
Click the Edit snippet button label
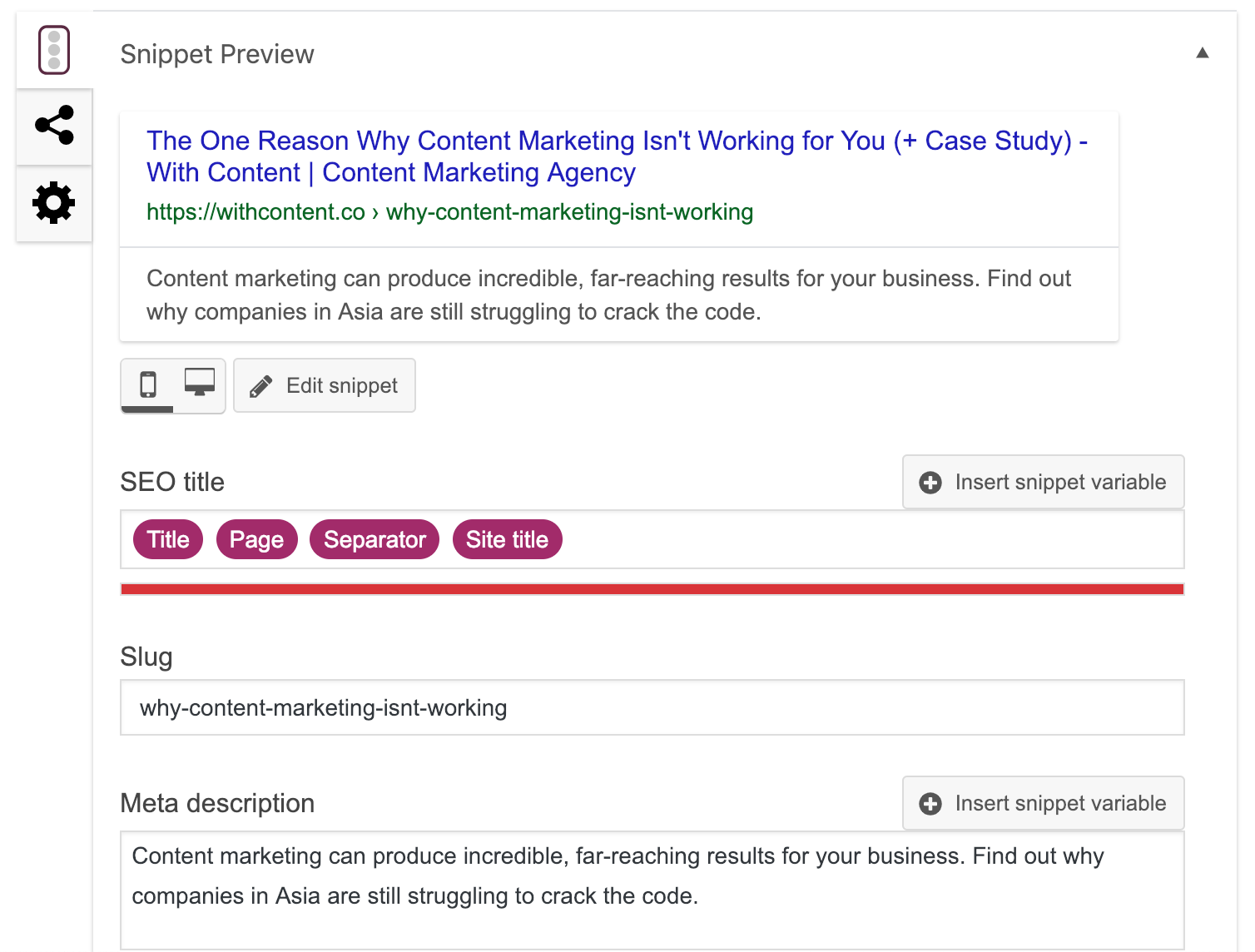341,386
